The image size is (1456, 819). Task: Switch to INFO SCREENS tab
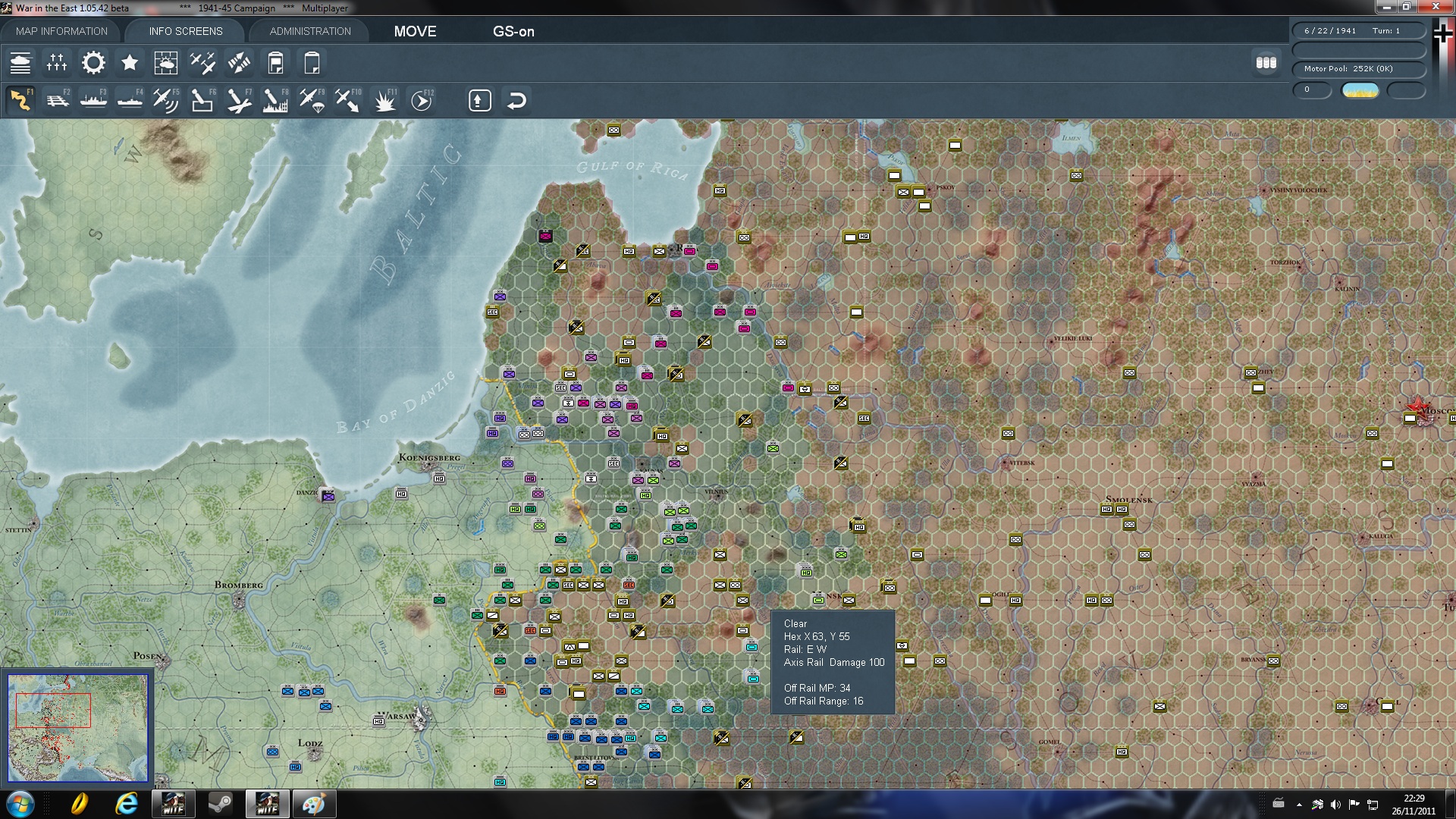(x=186, y=31)
